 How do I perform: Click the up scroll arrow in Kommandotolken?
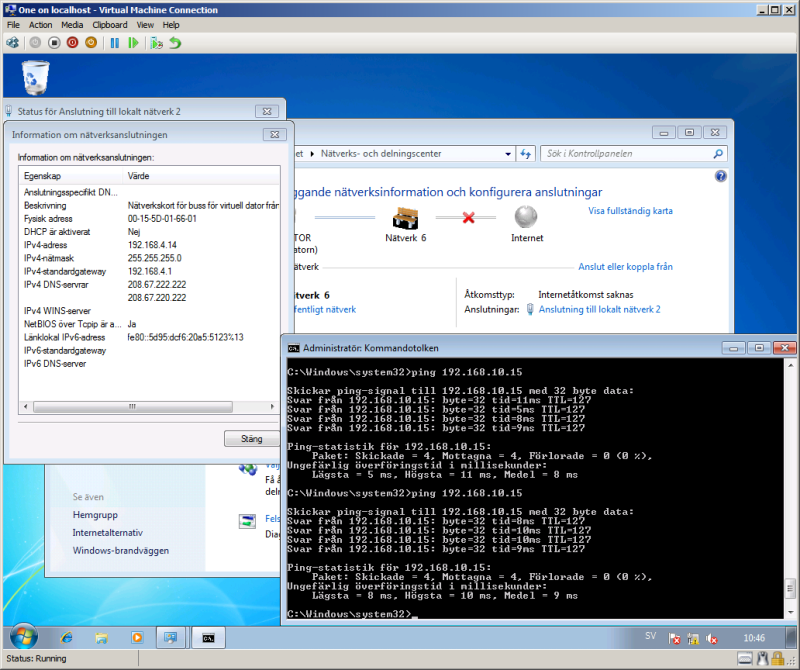pyautogui.click(x=790, y=365)
